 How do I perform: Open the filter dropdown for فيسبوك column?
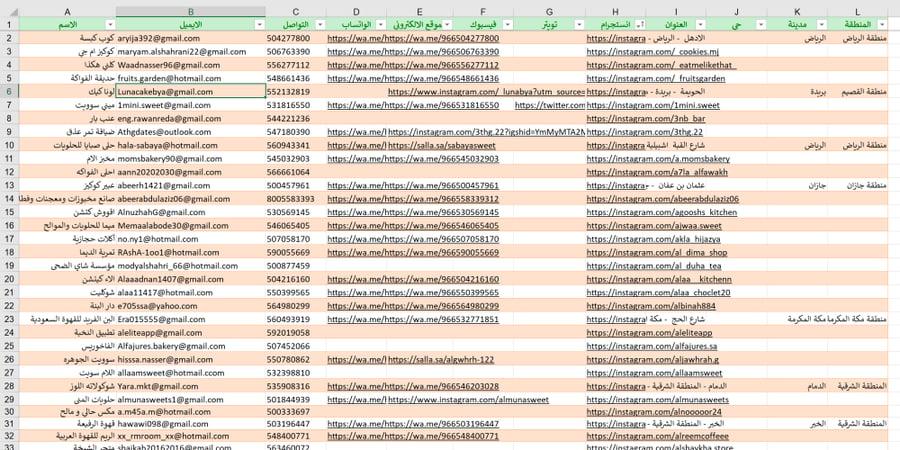507,24
